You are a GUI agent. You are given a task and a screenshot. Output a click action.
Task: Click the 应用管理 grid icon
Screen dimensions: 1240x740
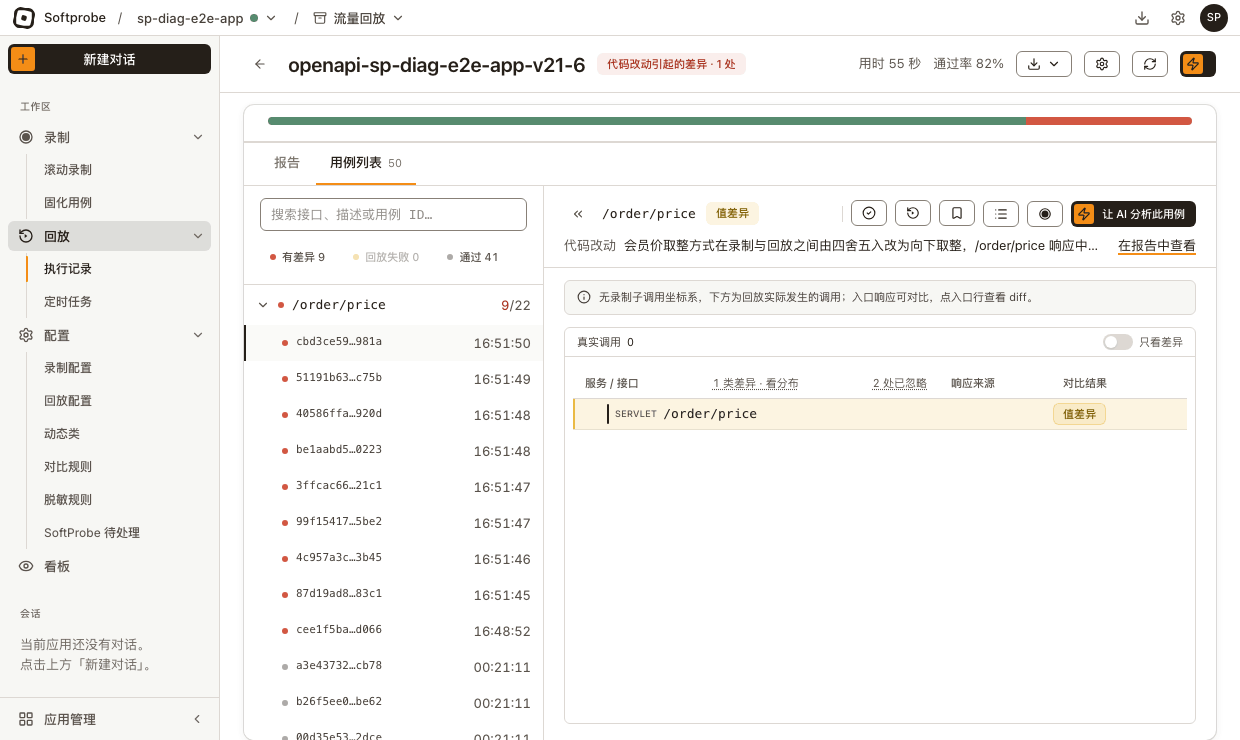click(26, 719)
